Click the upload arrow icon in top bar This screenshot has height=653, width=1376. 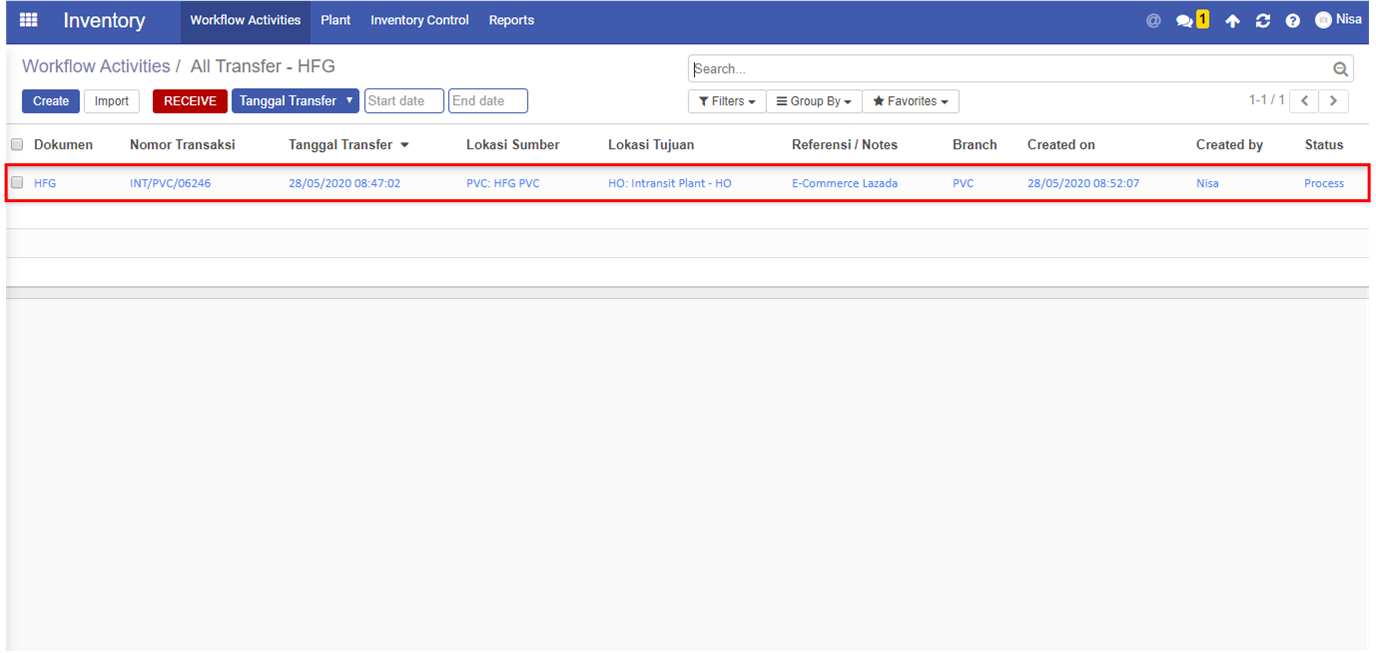(1233, 21)
